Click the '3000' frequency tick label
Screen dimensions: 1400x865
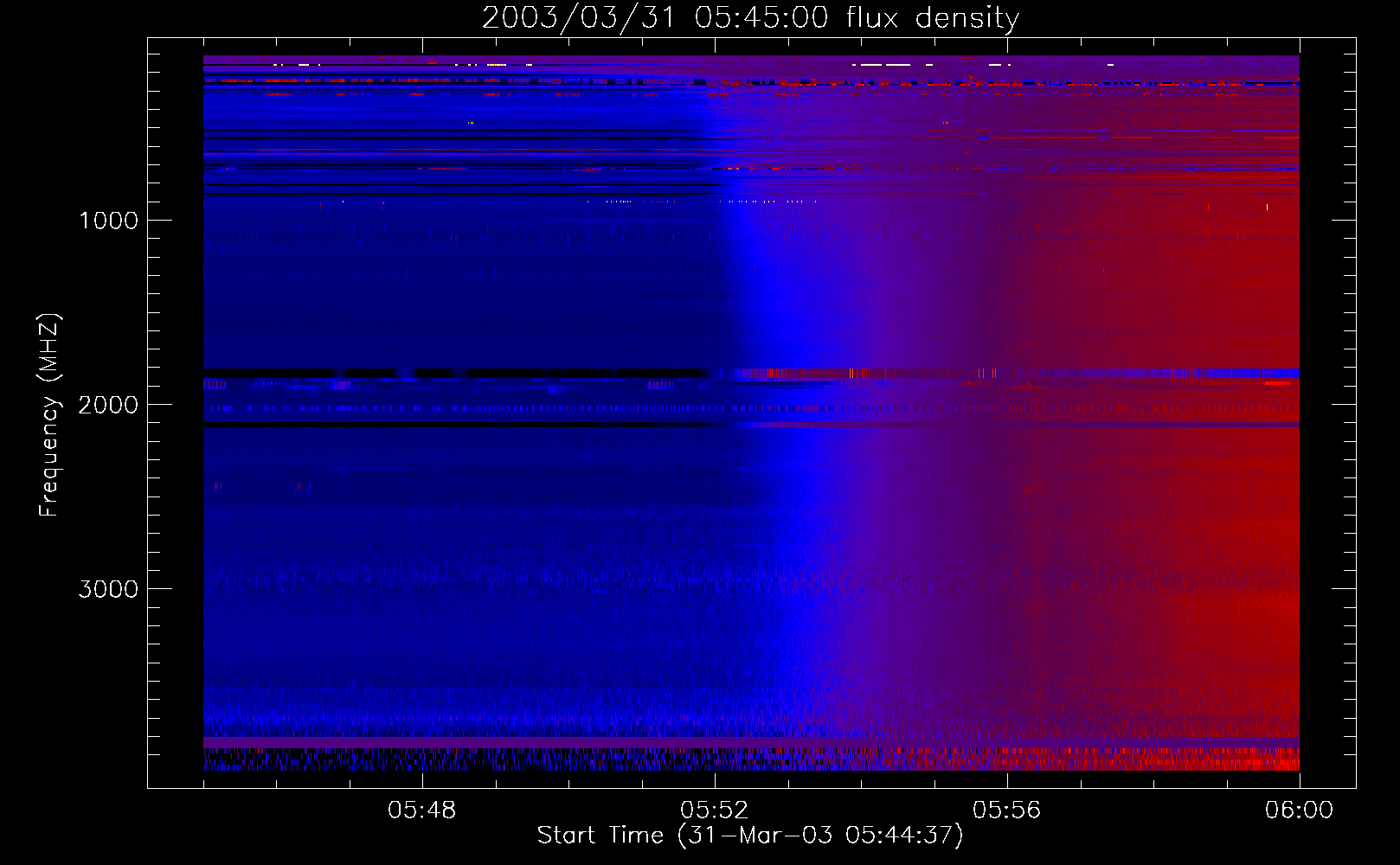pyautogui.click(x=108, y=589)
